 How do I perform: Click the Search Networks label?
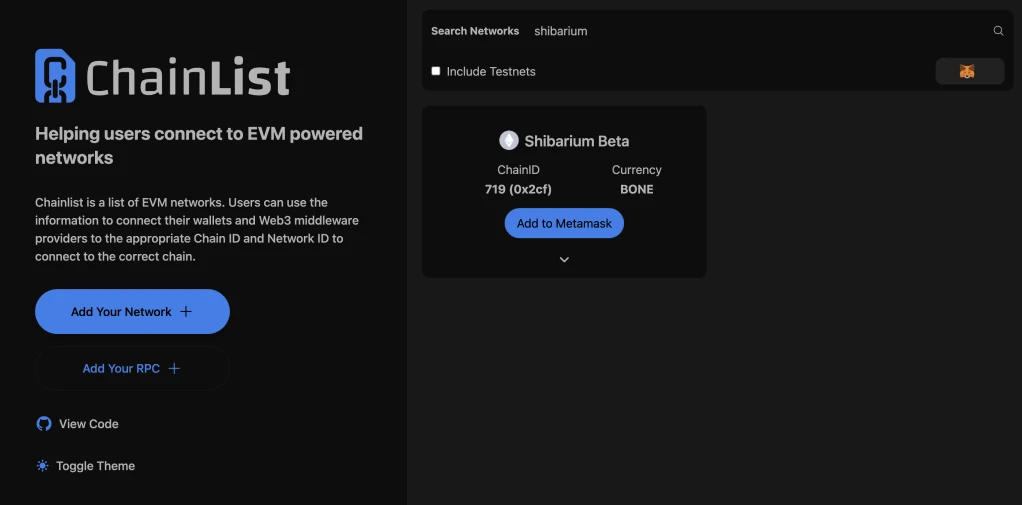click(475, 31)
